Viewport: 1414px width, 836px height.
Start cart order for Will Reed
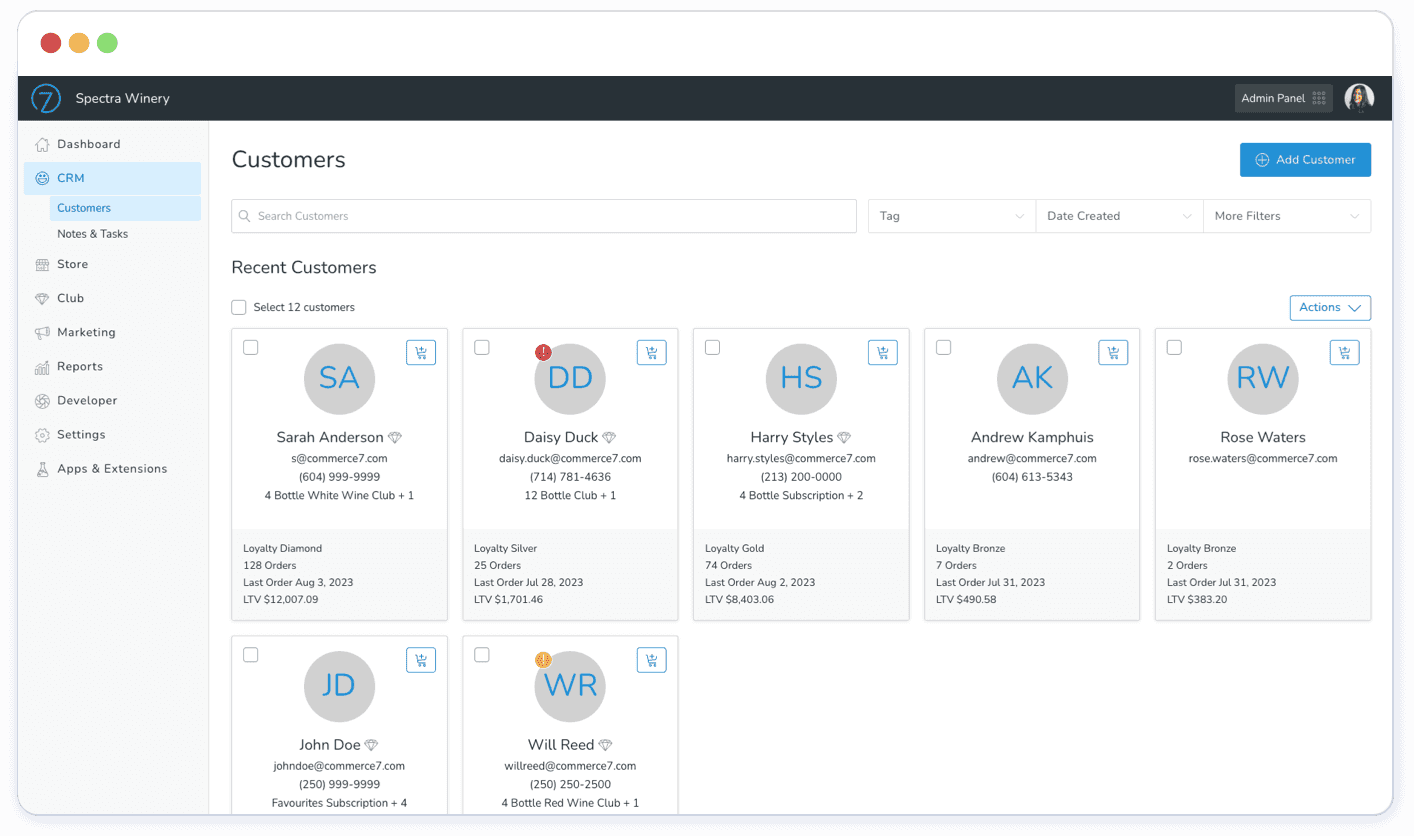652,660
